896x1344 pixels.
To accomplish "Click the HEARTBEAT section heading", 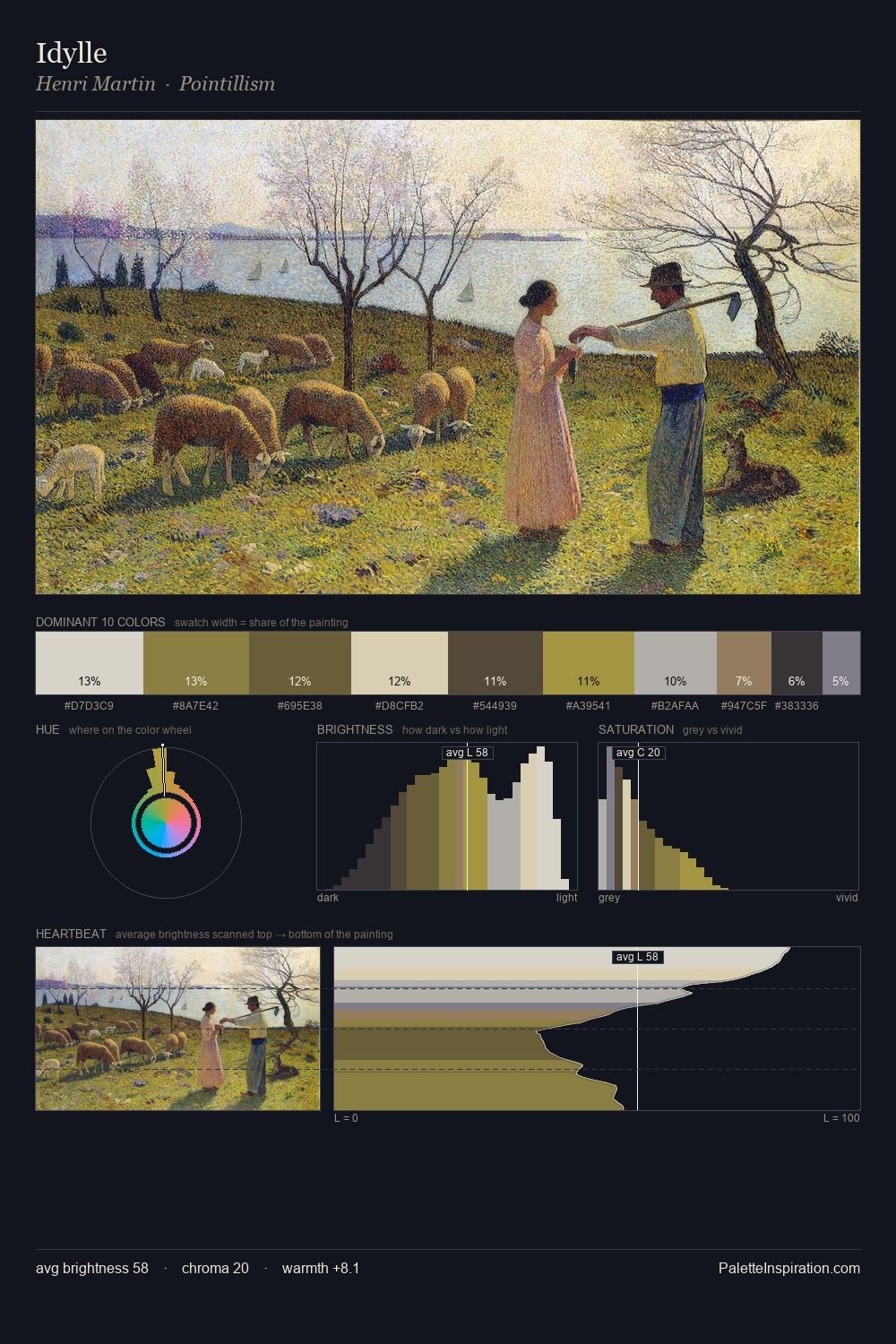I will (71, 934).
